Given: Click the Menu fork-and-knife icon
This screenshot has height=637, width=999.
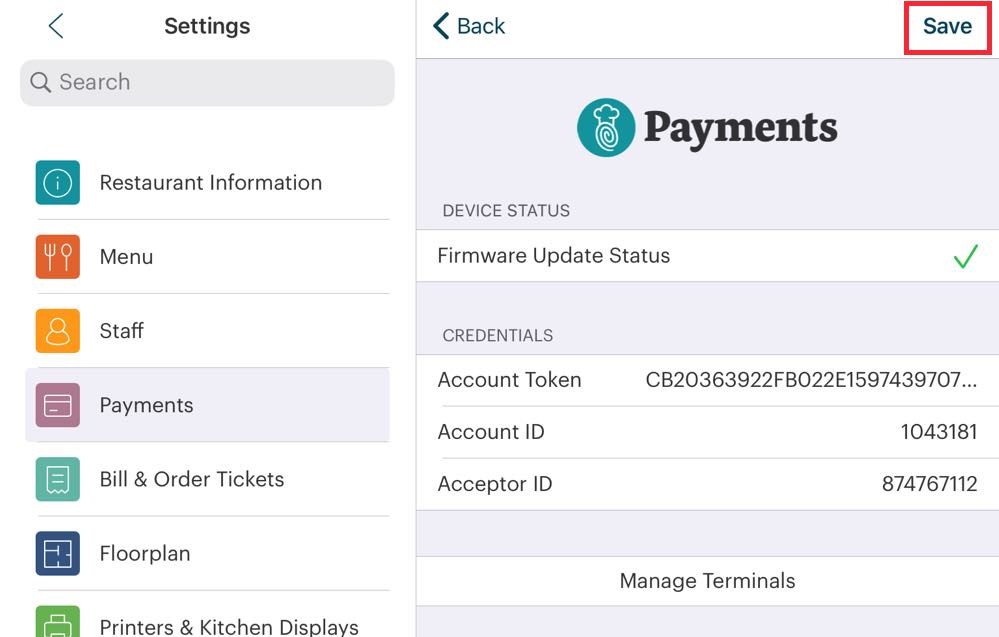Looking at the screenshot, I should (57, 256).
